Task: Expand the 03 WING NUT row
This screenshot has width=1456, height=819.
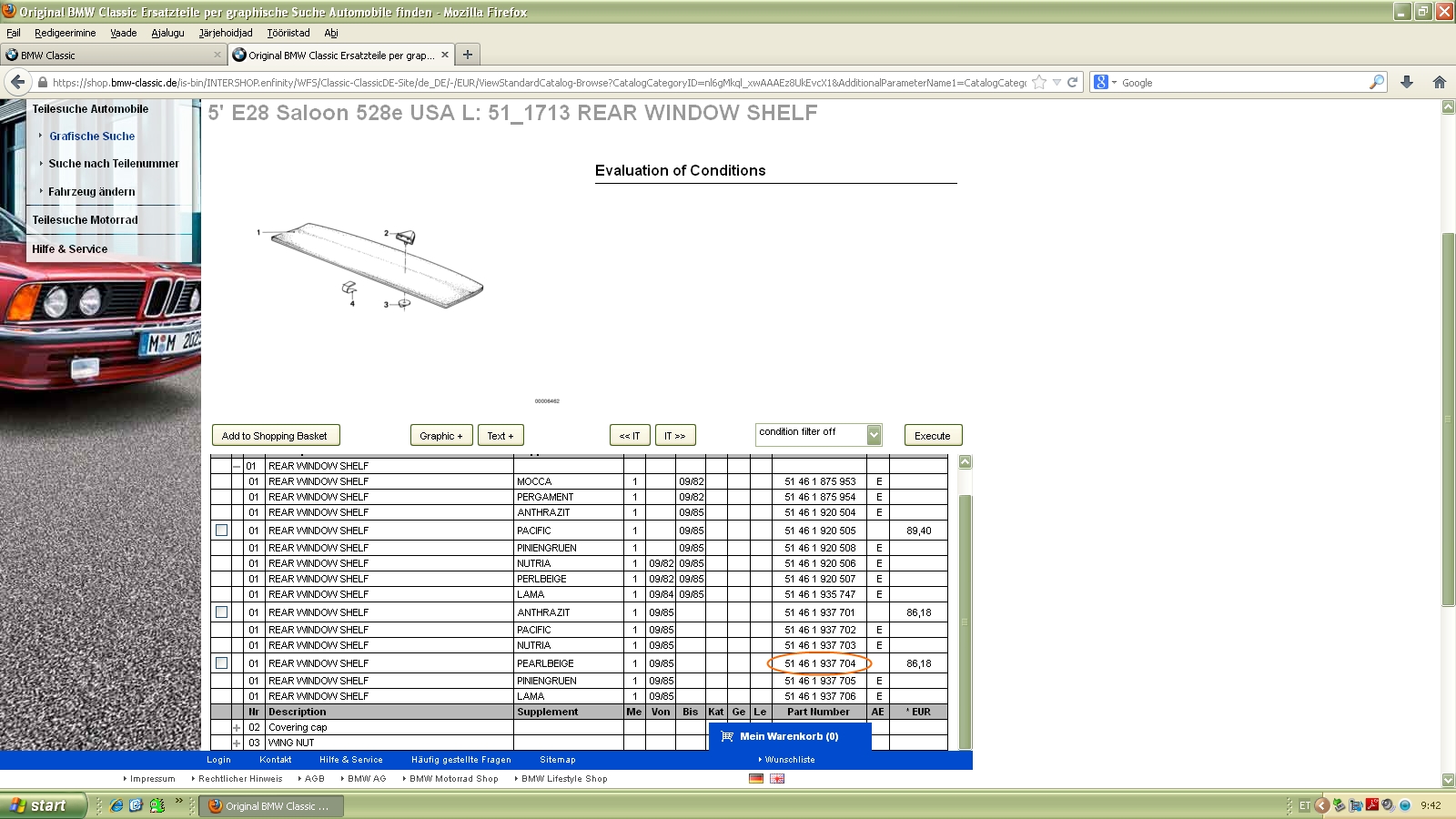Action: tap(237, 743)
